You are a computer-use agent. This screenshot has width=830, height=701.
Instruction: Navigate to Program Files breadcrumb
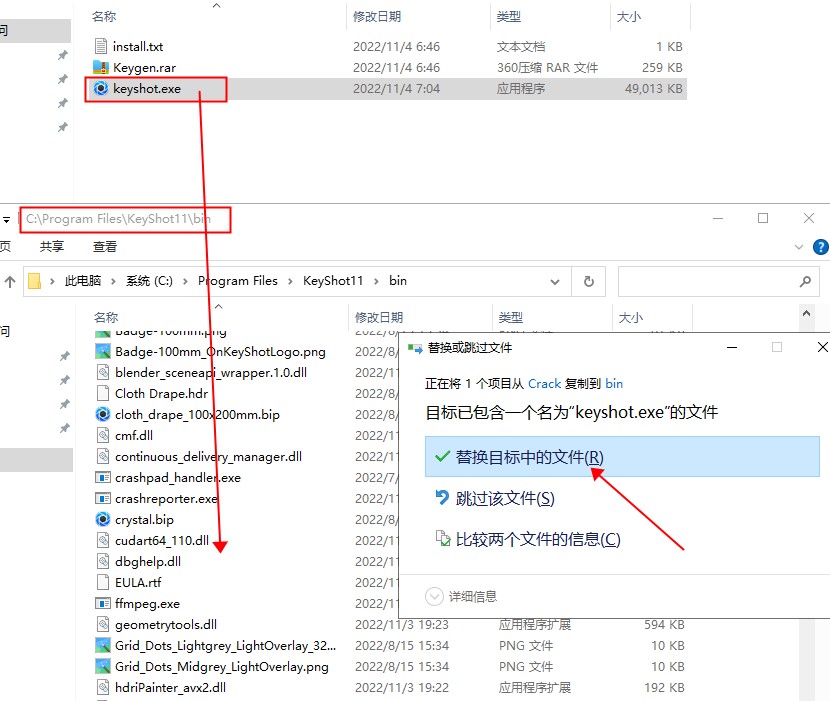coord(238,281)
